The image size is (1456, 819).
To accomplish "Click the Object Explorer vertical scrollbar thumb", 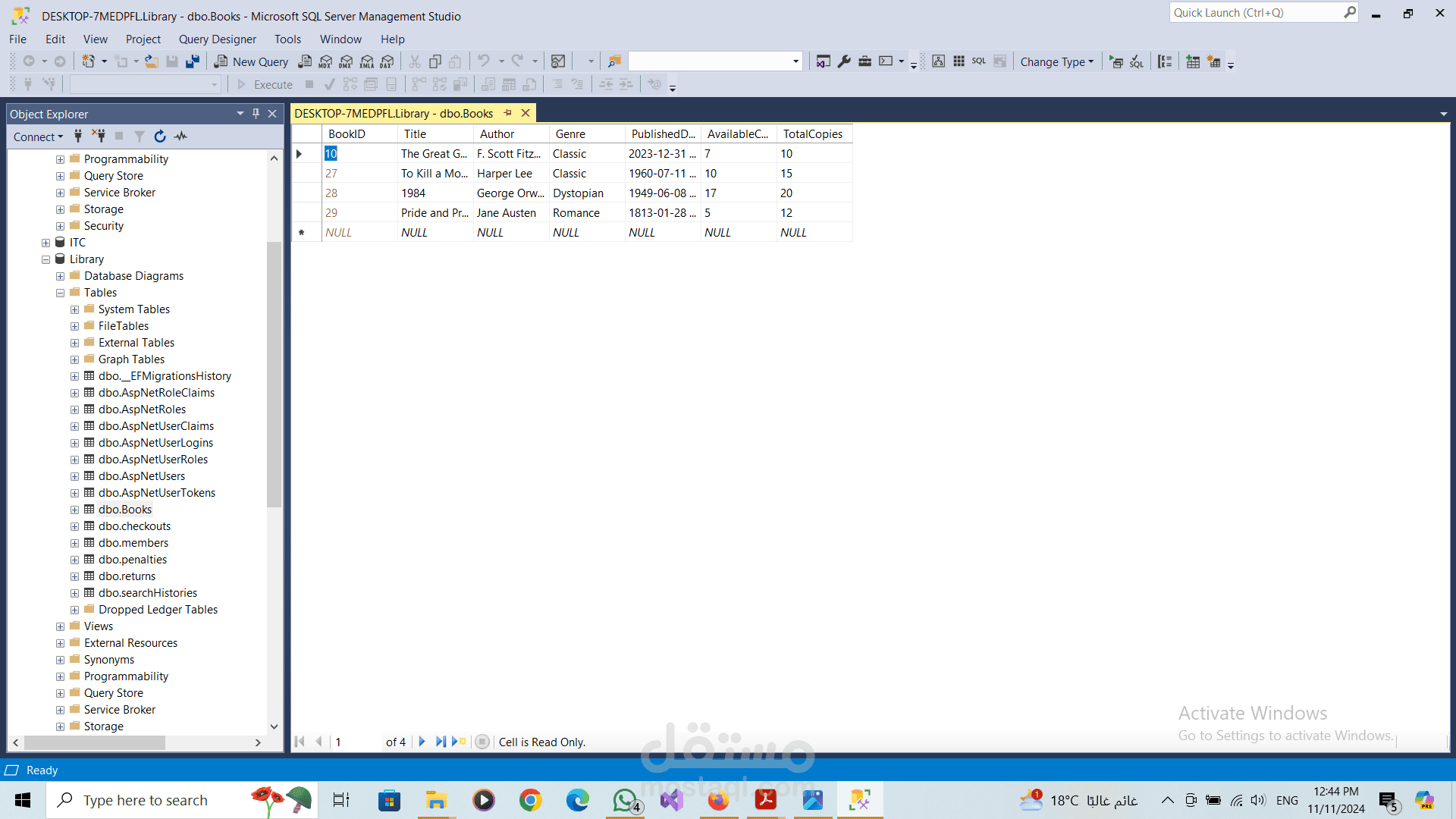I will coord(274,374).
